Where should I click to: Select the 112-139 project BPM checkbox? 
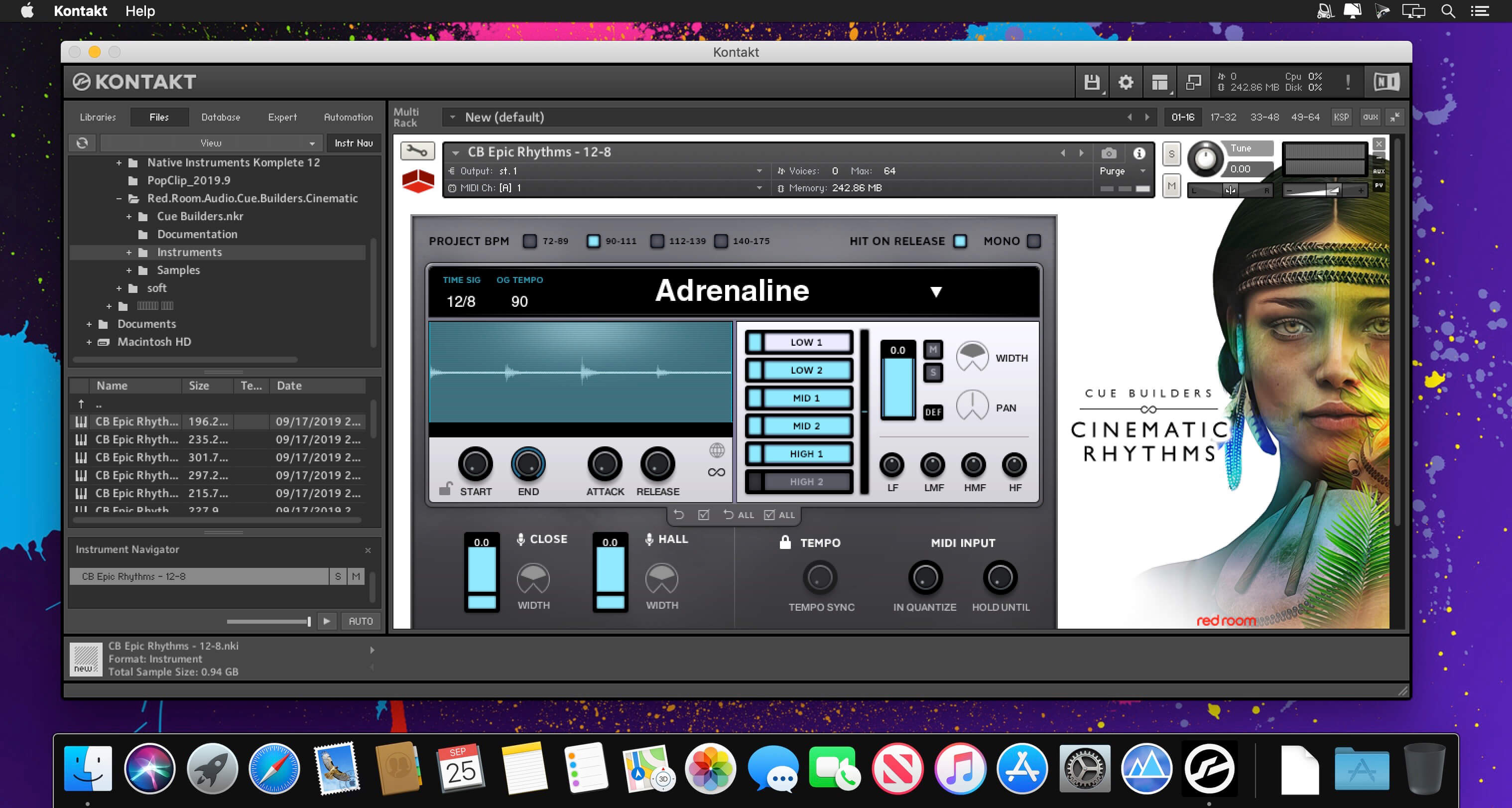click(x=657, y=241)
